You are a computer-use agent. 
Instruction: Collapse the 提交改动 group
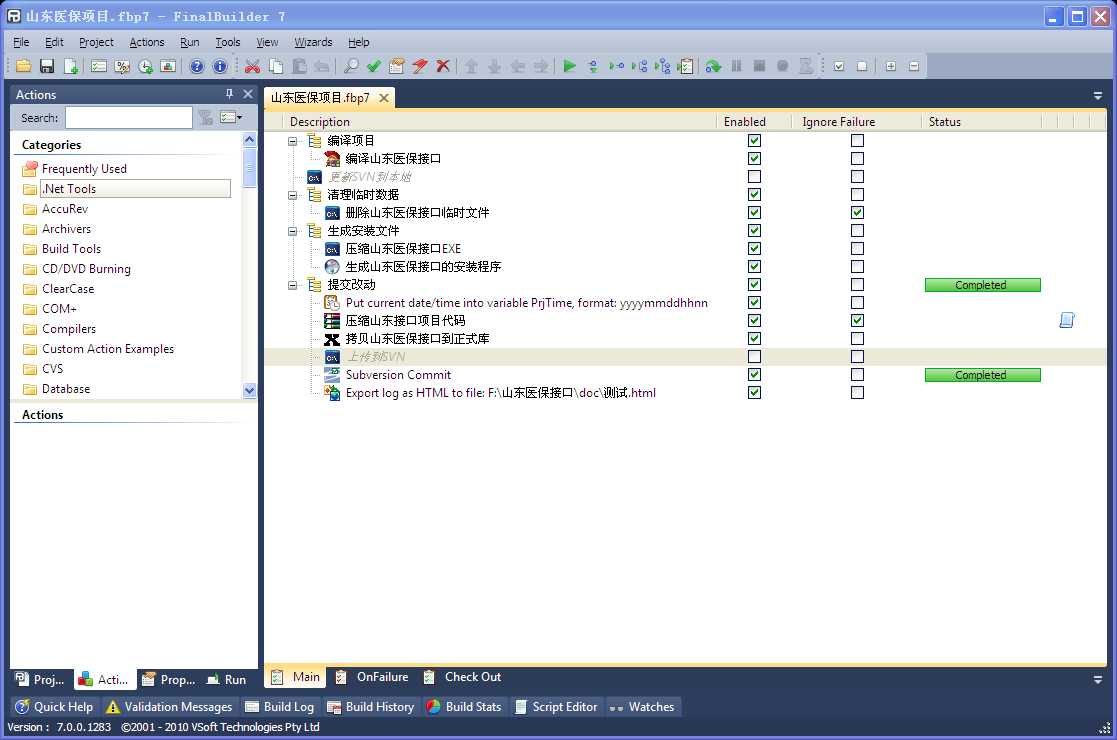coord(292,285)
